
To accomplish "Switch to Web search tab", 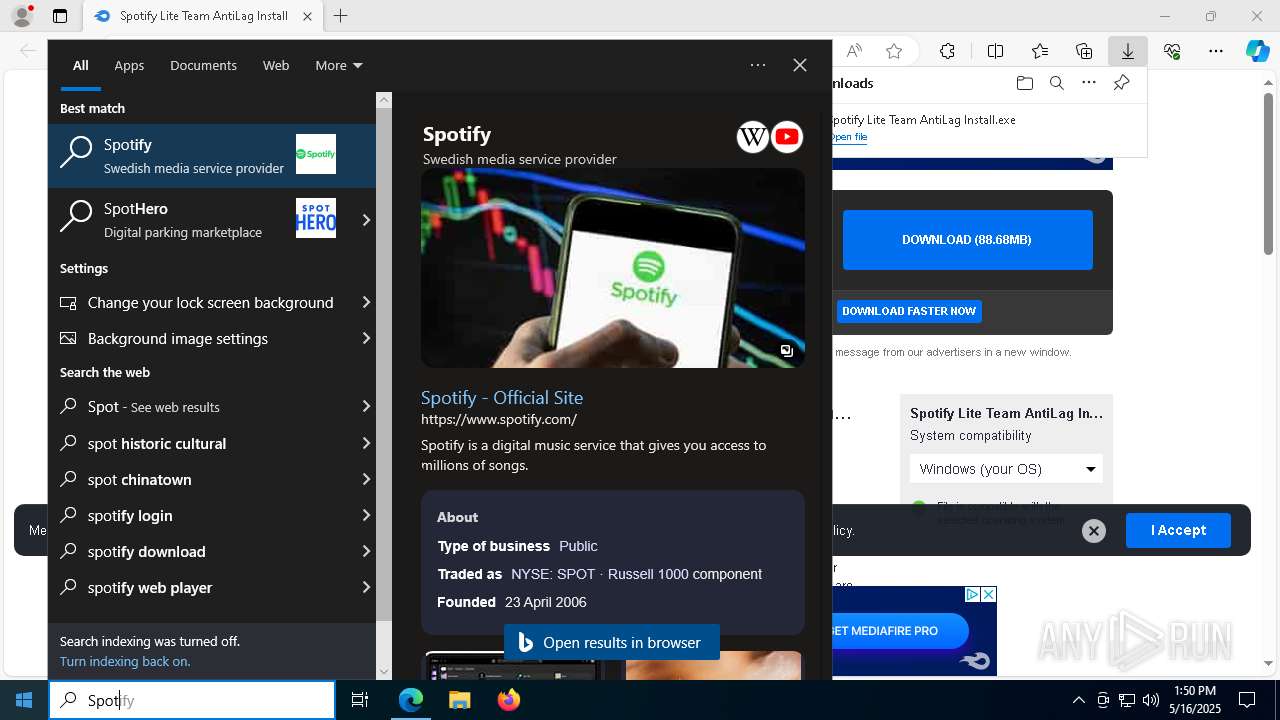I will click(276, 65).
